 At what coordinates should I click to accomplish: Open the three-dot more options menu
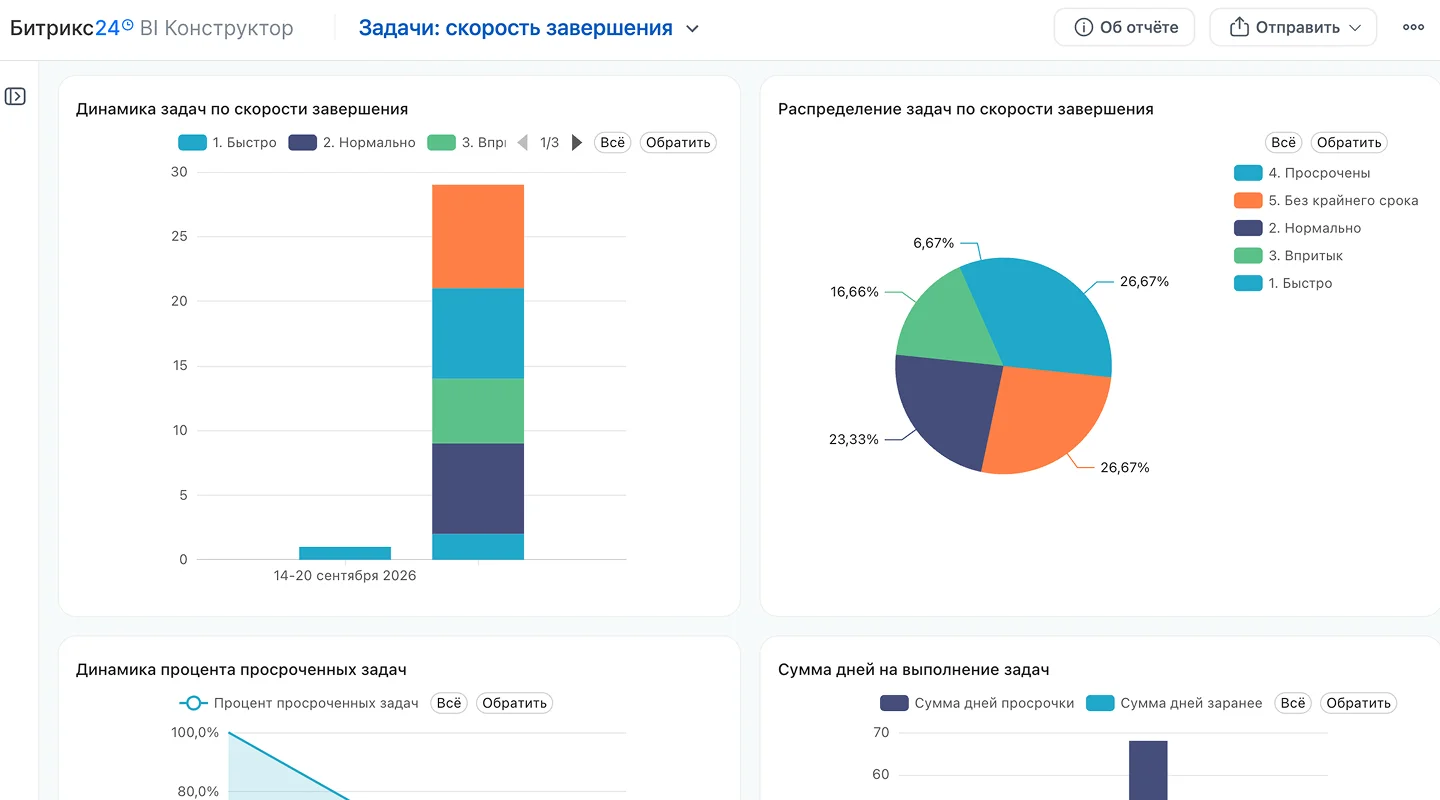click(x=1413, y=27)
